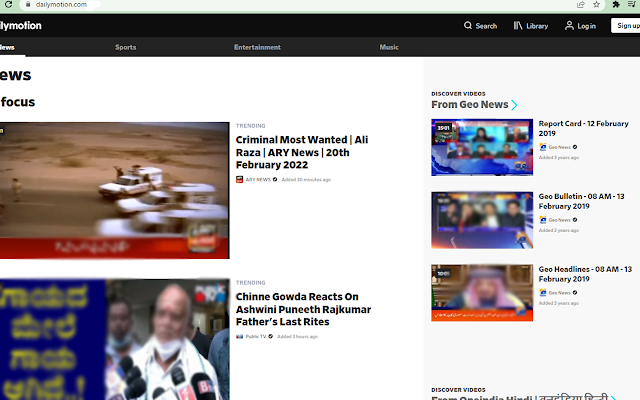Play the Geo Headlines 08 AM thumbnail
The width and height of the screenshot is (640, 400).
(482, 293)
